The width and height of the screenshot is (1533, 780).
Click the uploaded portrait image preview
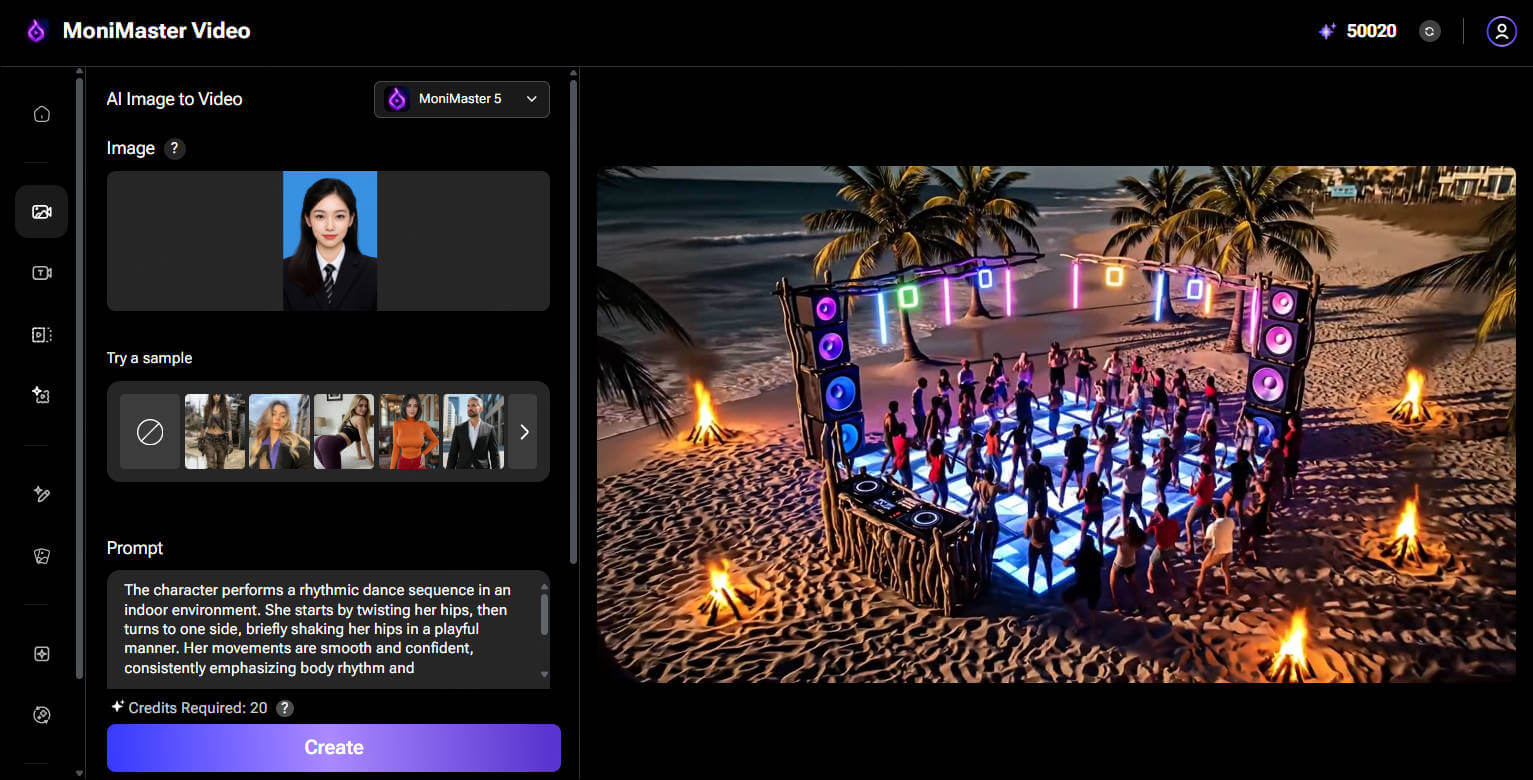329,241
